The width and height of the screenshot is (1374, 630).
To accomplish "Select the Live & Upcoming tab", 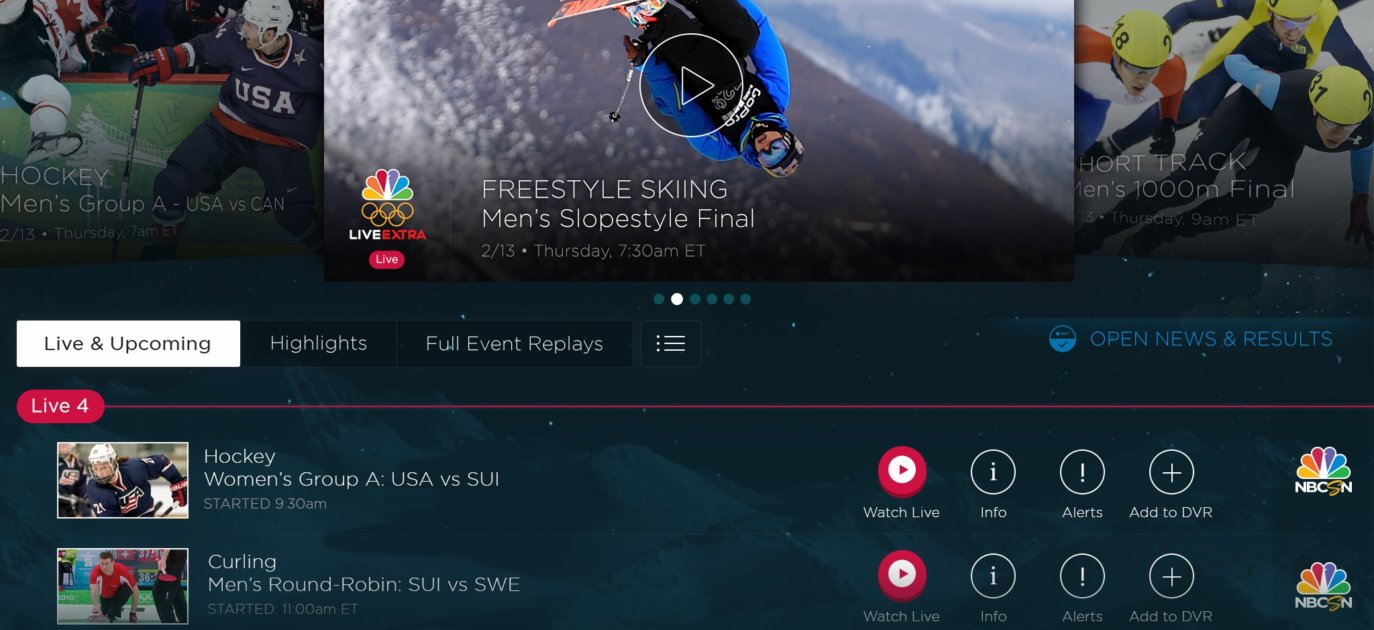I will [128, 343].
